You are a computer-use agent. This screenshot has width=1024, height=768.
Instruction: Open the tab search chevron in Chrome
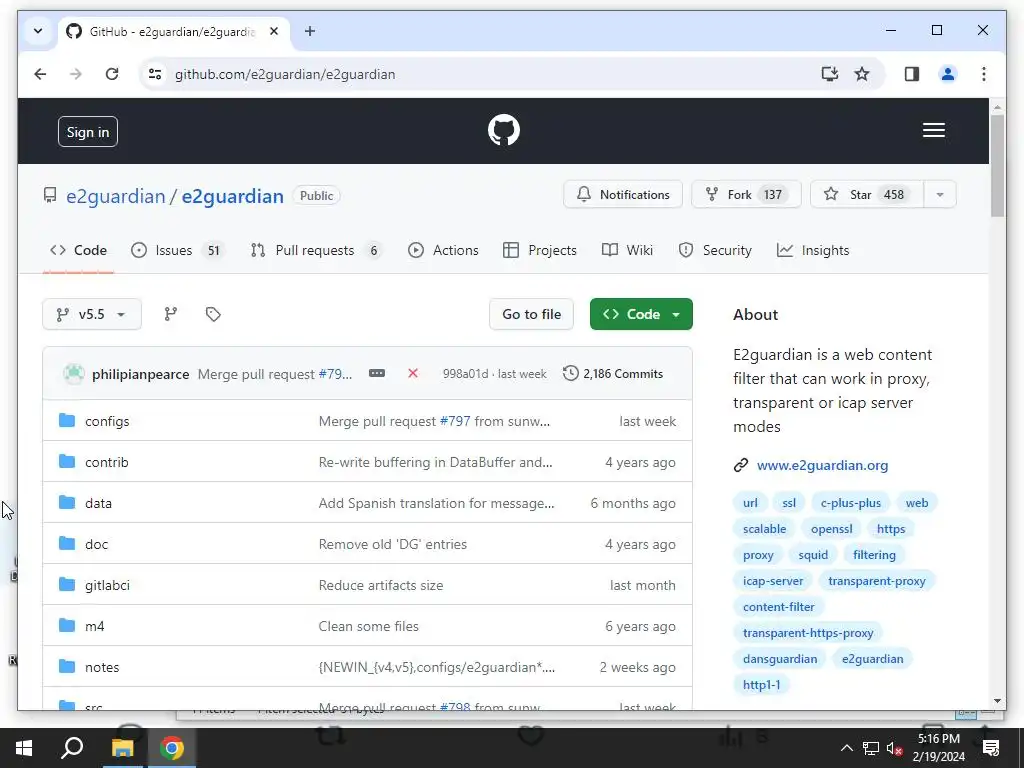[x=38, y=31]
